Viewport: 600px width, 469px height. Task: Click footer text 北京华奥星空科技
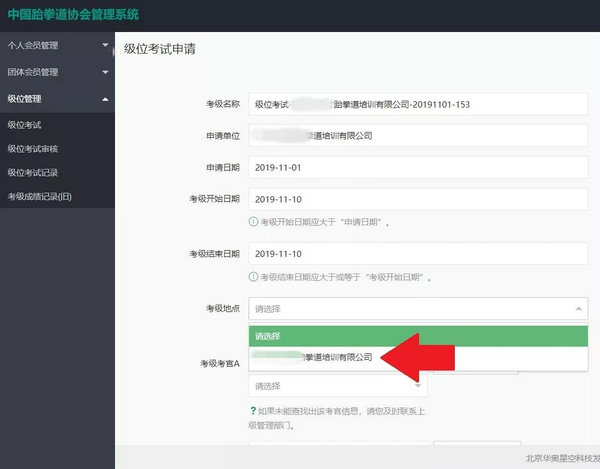click(562, 458)
